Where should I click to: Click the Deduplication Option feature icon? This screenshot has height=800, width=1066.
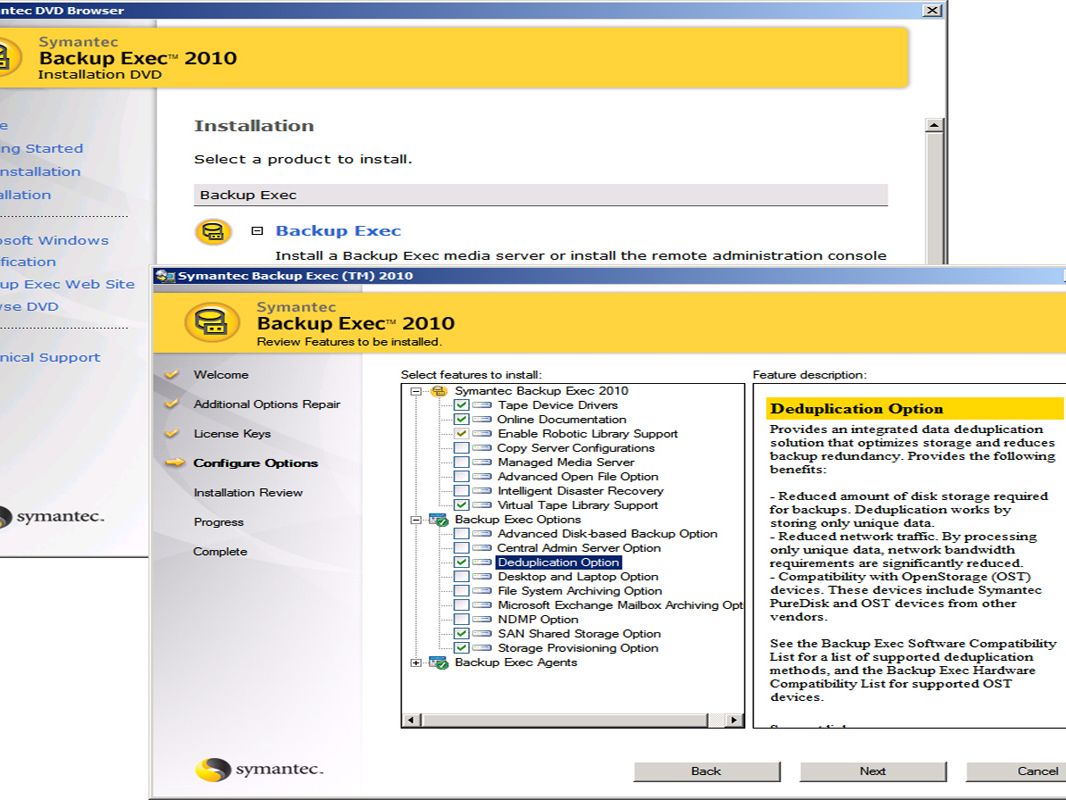pos(482,562)
